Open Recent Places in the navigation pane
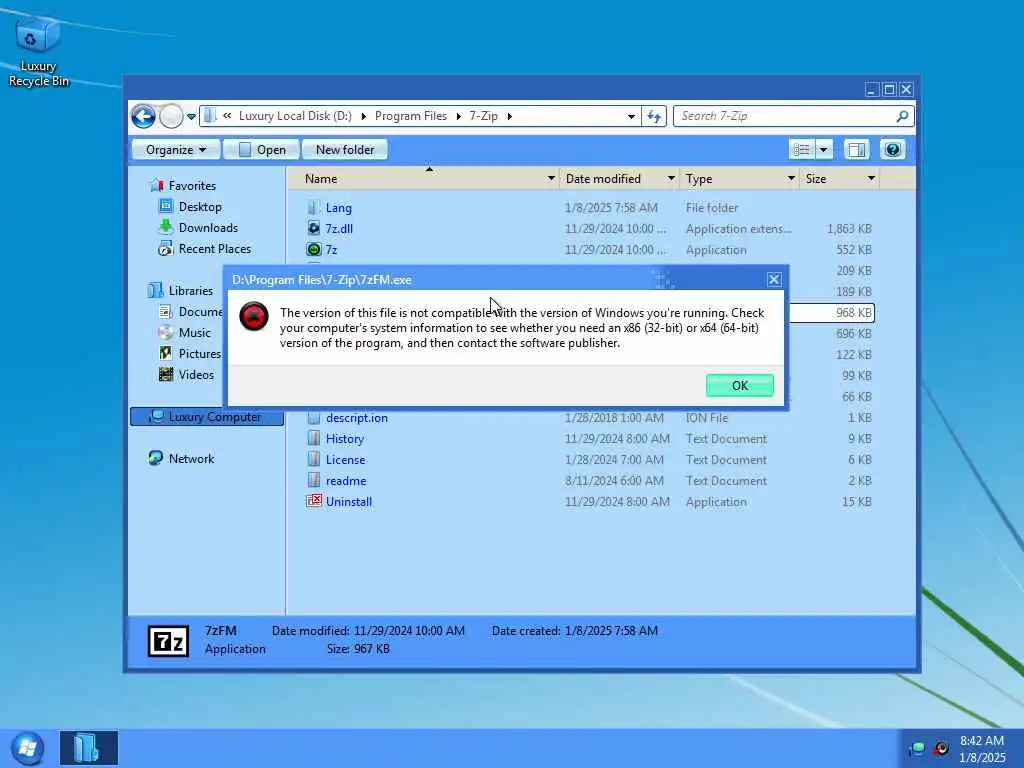This screenshot has width=1024, height=768. [x=215, y=248]
